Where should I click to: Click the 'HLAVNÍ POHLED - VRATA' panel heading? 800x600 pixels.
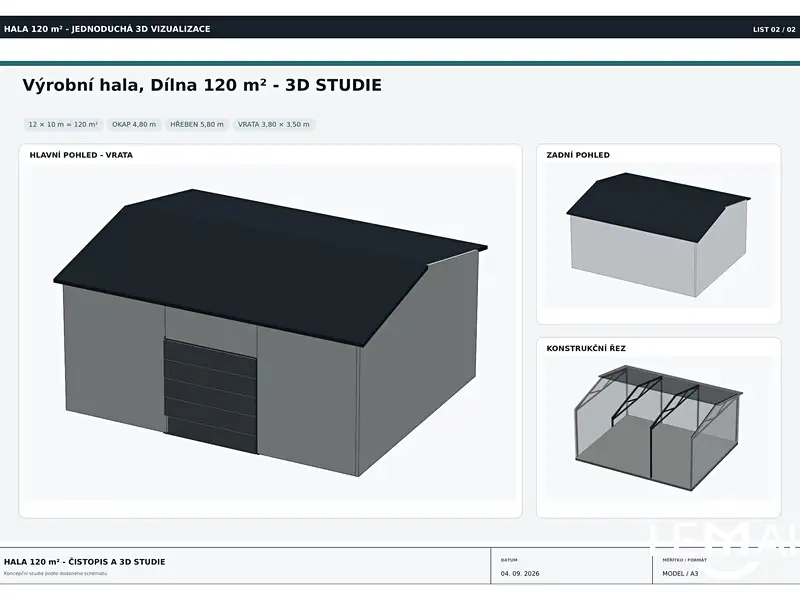(x=81, y=155)
